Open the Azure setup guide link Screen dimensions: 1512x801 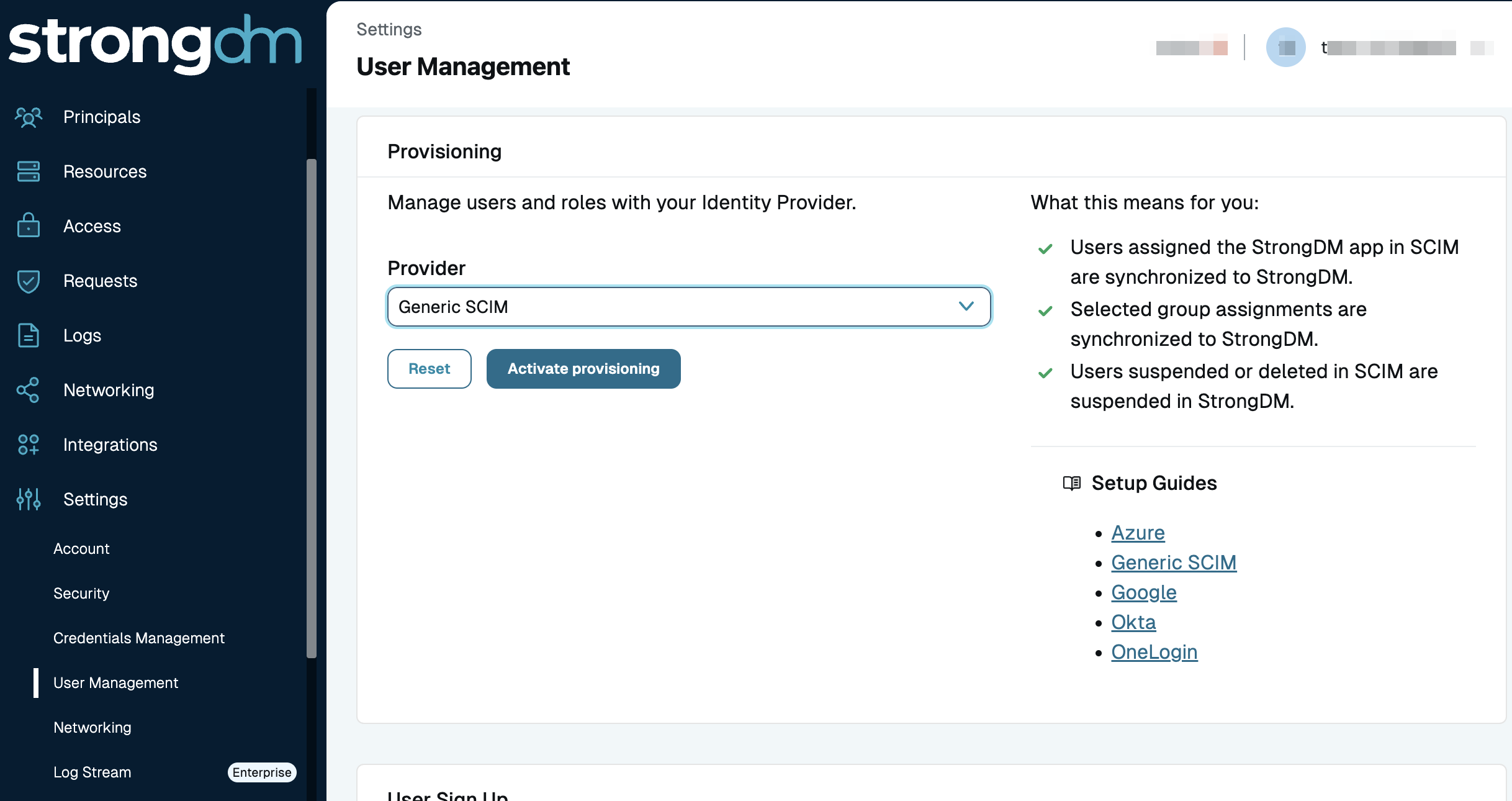pos(1138,533)
